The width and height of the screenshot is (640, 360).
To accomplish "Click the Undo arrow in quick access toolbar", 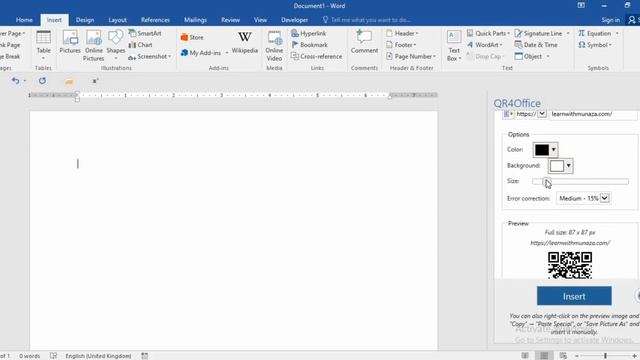I will pos(16,81).
